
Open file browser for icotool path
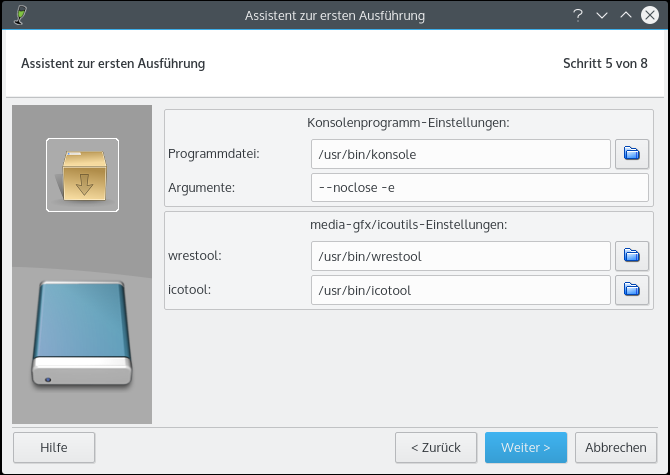(631, 290)
